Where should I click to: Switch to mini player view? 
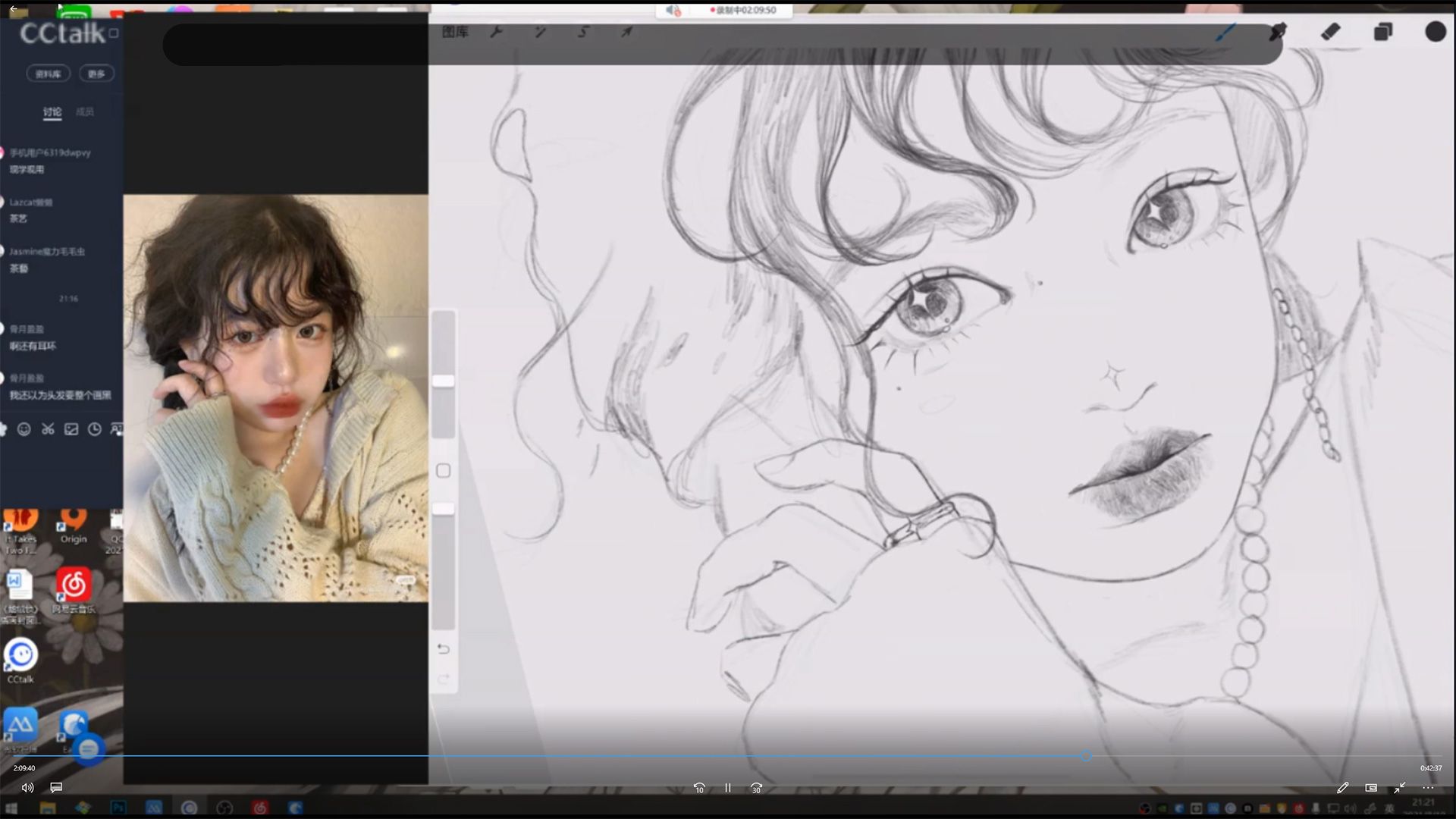(x=1371, y=788)
